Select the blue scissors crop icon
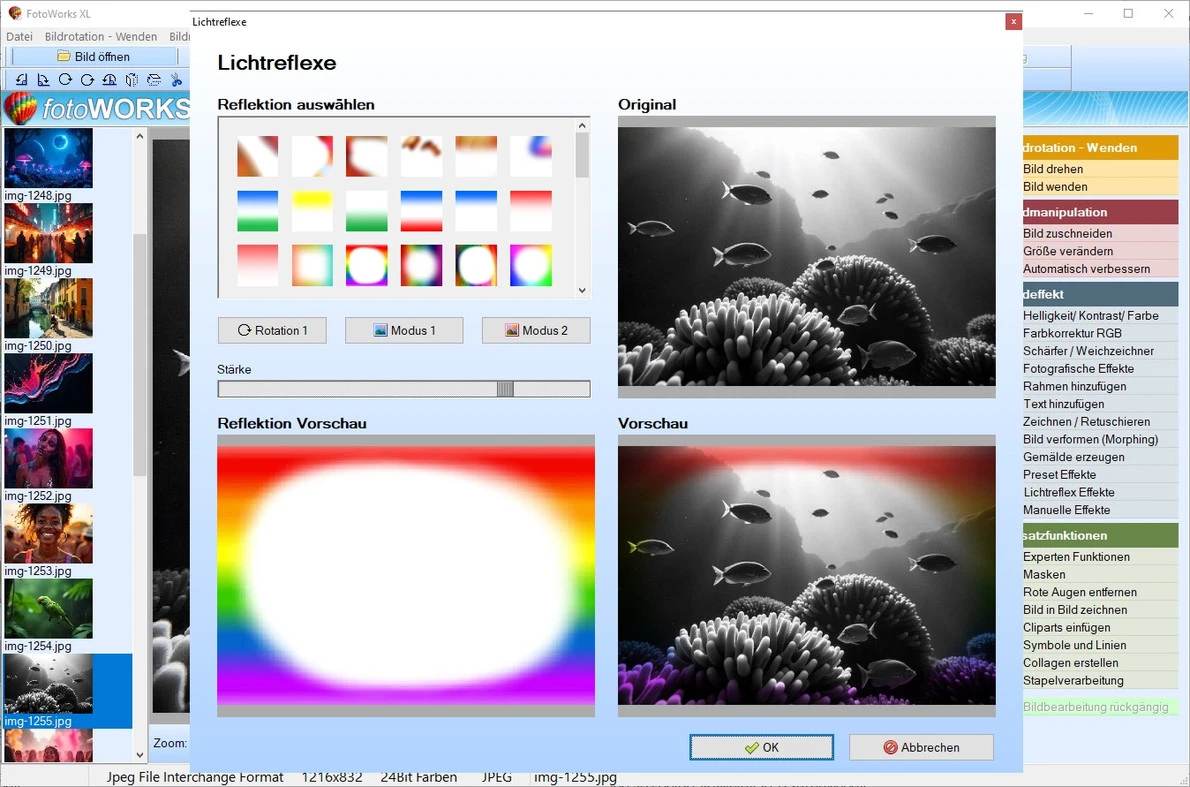The width and height of the screenshot is (1190, 787). pos(176,80)
